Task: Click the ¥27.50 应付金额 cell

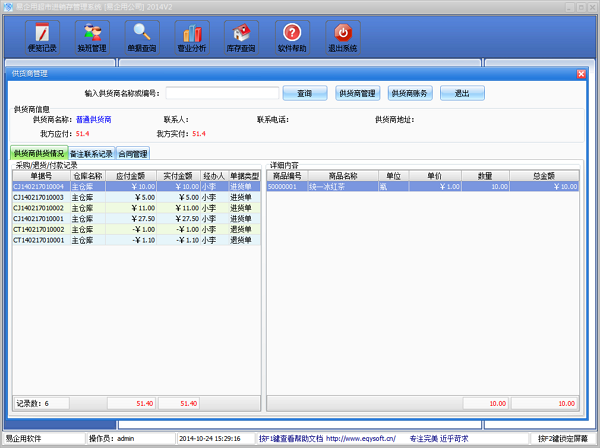Action: click(131, 219)
